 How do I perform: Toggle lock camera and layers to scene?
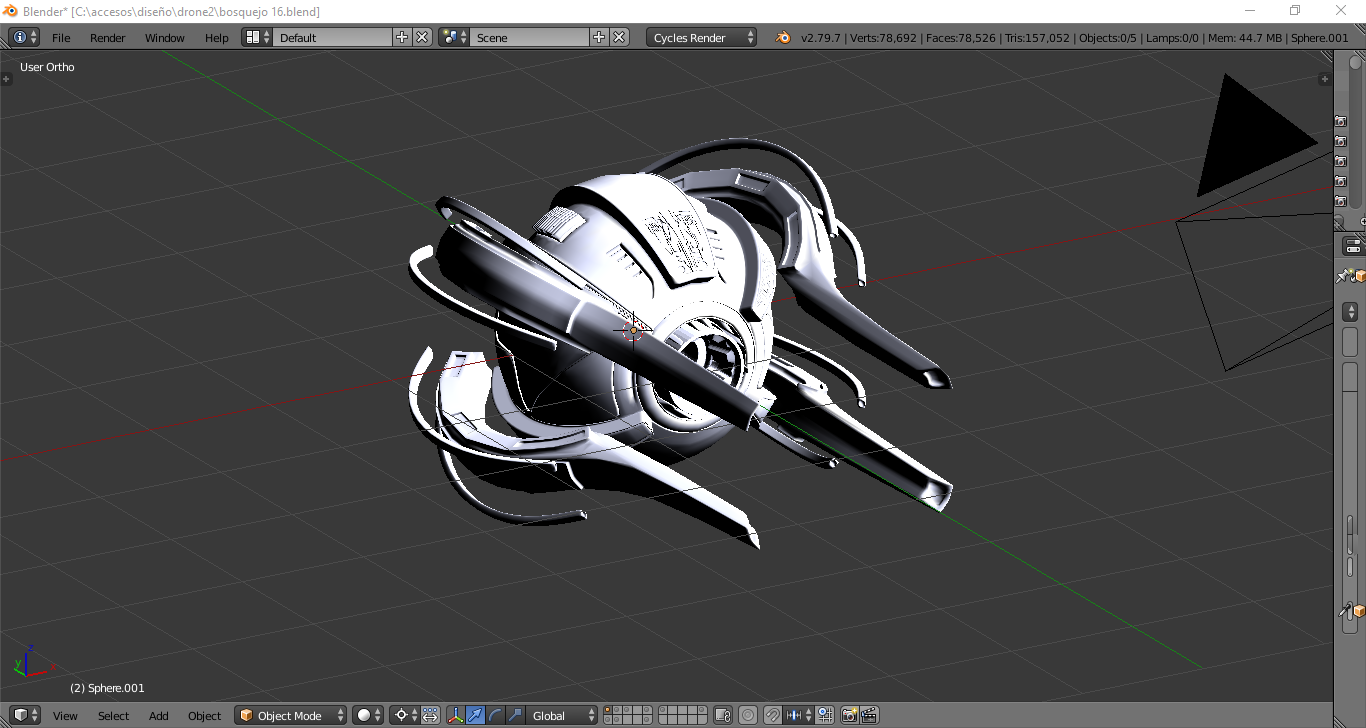723,715
